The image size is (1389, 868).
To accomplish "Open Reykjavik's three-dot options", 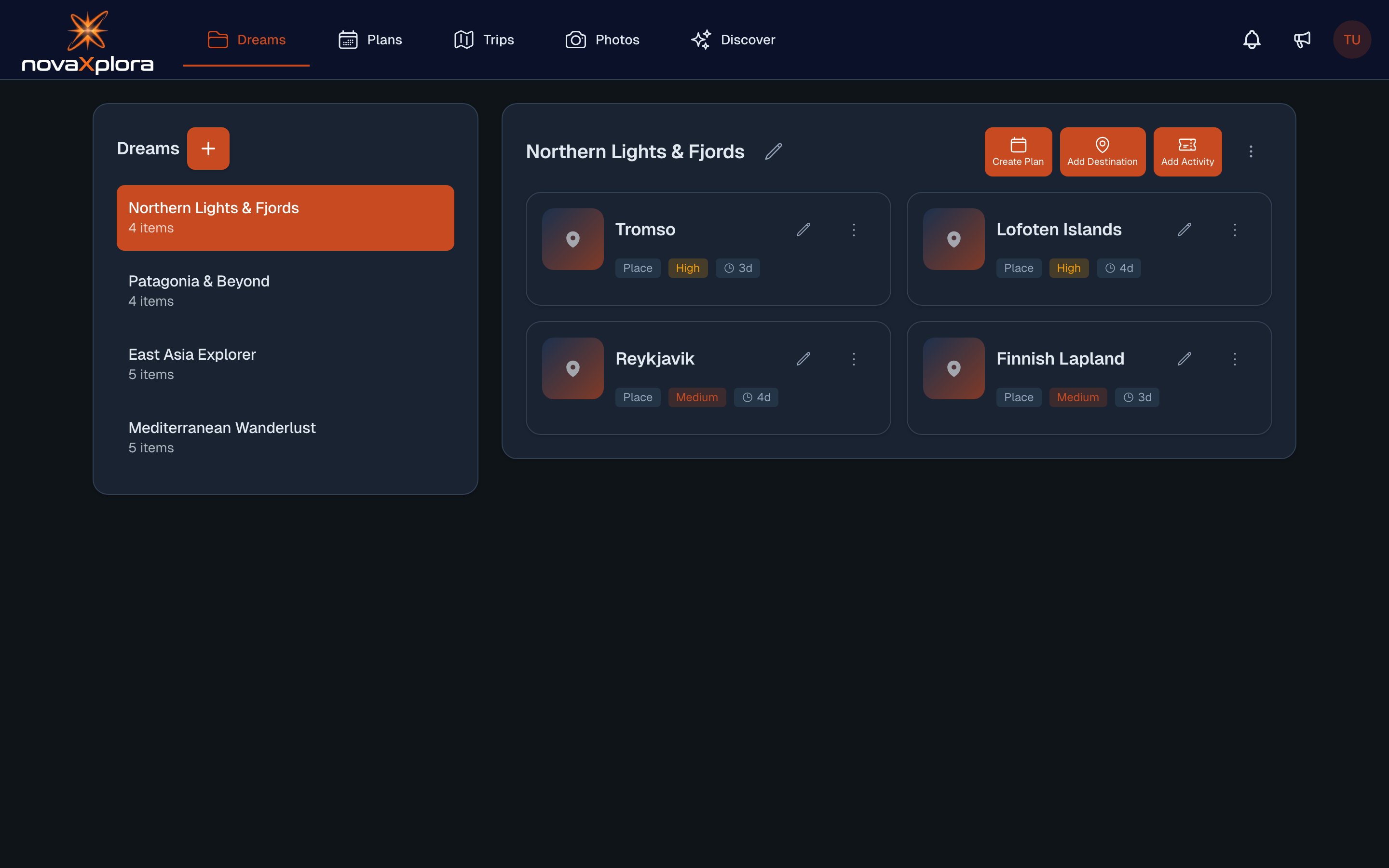I will (x=854, y=359).
